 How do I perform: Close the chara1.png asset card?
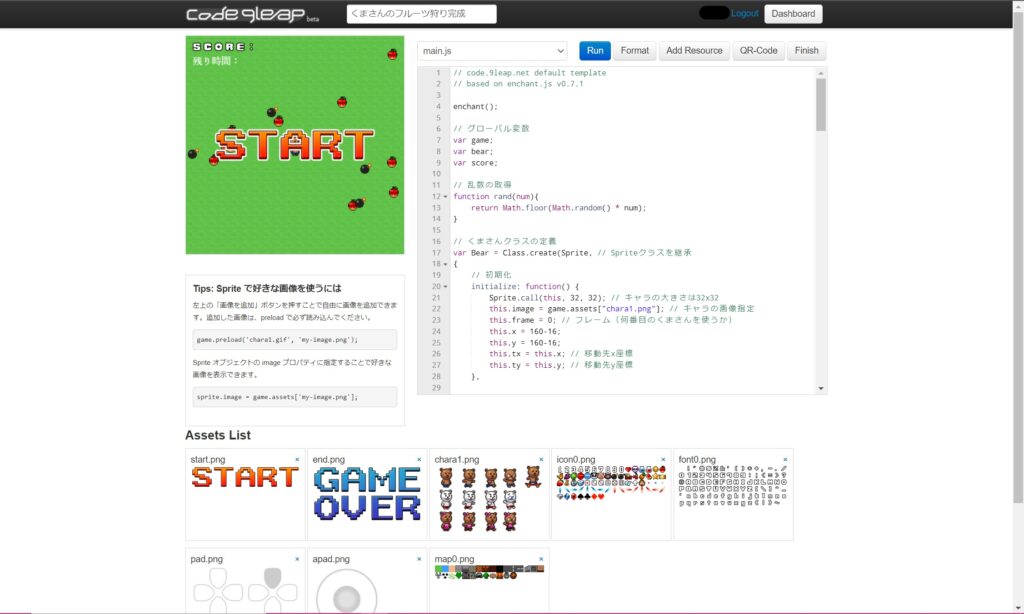[x=541, y=460]
